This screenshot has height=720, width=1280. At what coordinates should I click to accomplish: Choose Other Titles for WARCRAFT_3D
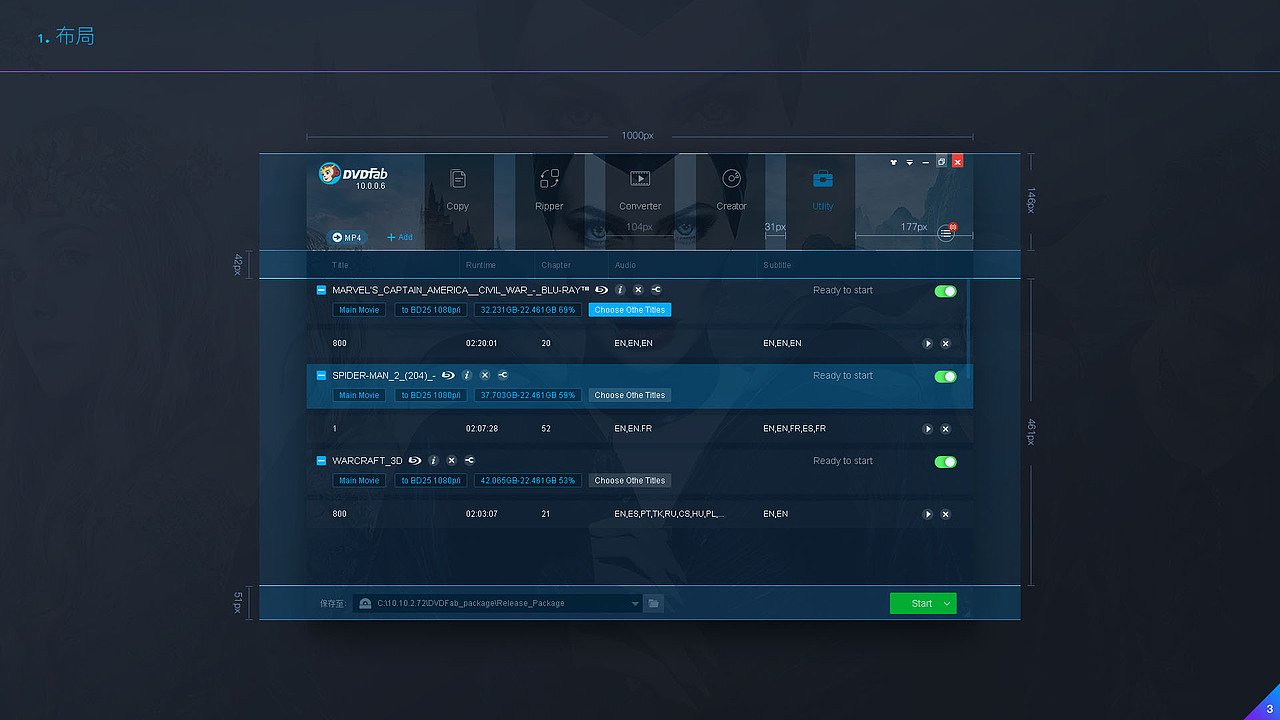pos(630,481)
